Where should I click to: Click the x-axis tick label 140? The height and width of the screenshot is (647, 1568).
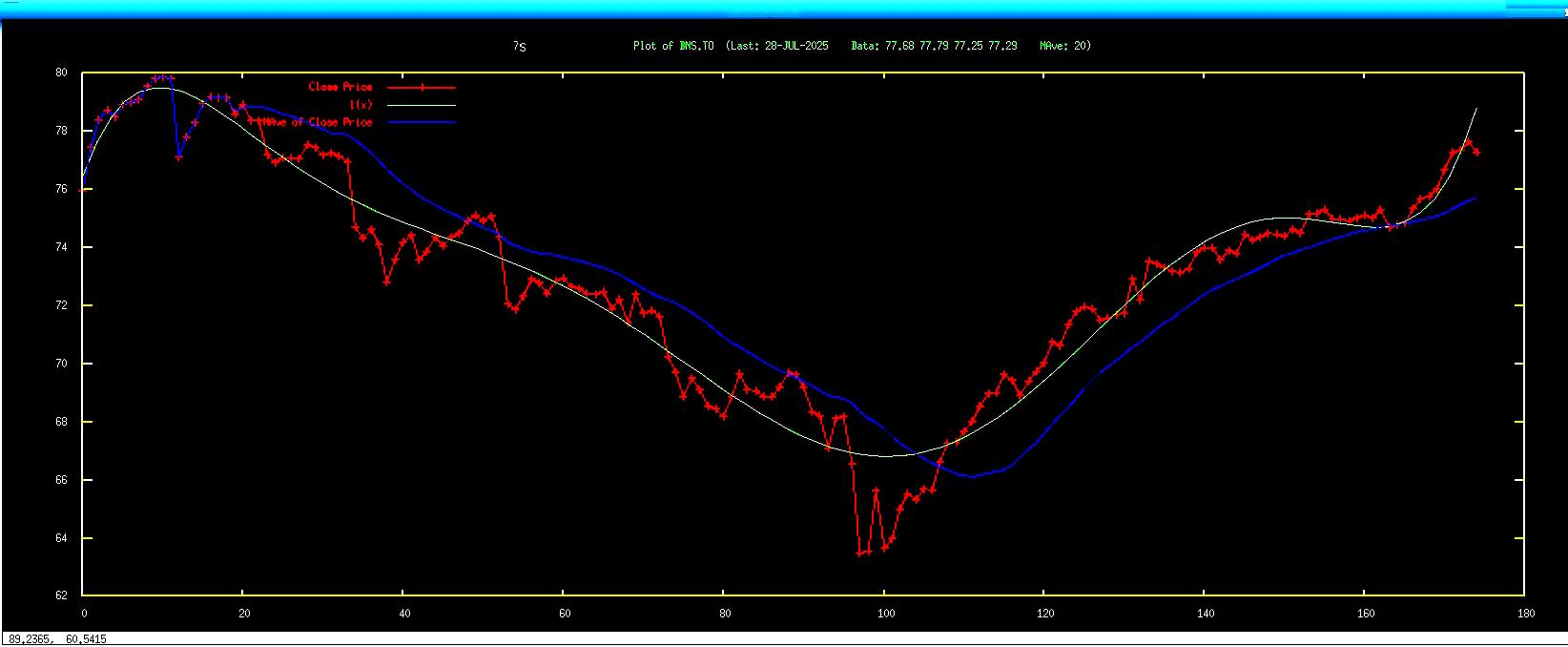click(x=1205, y=614)
